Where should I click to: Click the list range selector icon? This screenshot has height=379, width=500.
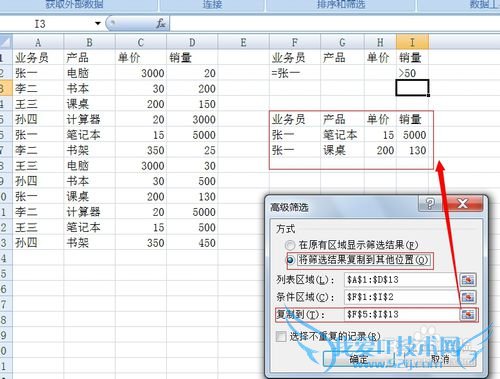(x=468, y=280)
